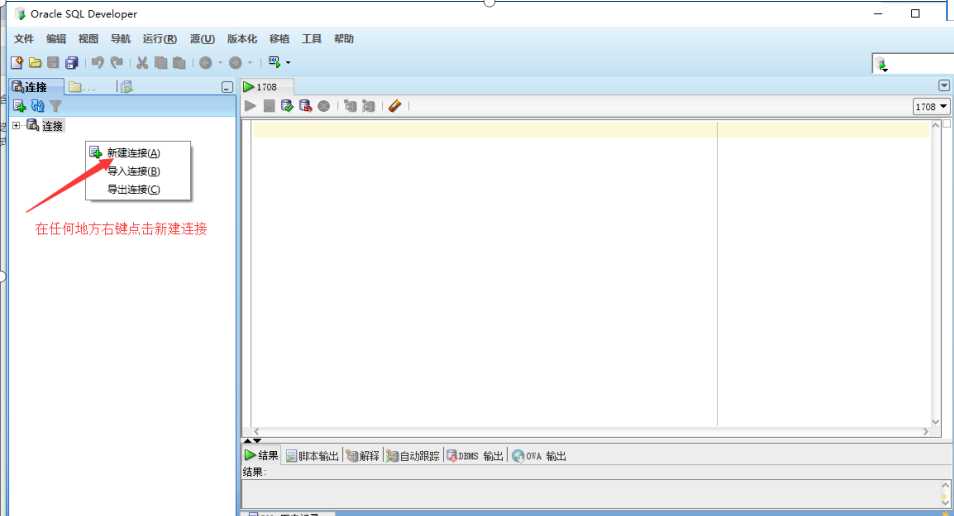
Task: Click the up splitter arrow above results
Action: click(247, 440)
